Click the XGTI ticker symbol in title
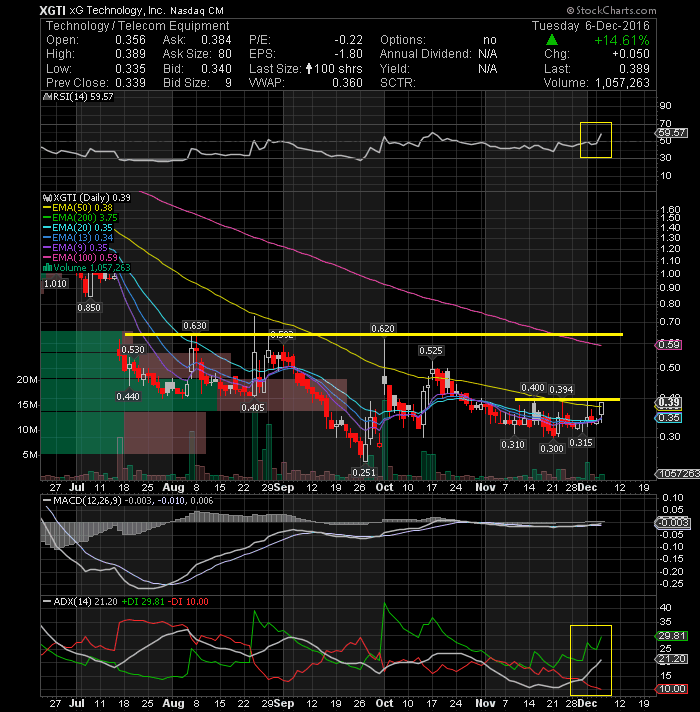700x712 pixels. 52,10
